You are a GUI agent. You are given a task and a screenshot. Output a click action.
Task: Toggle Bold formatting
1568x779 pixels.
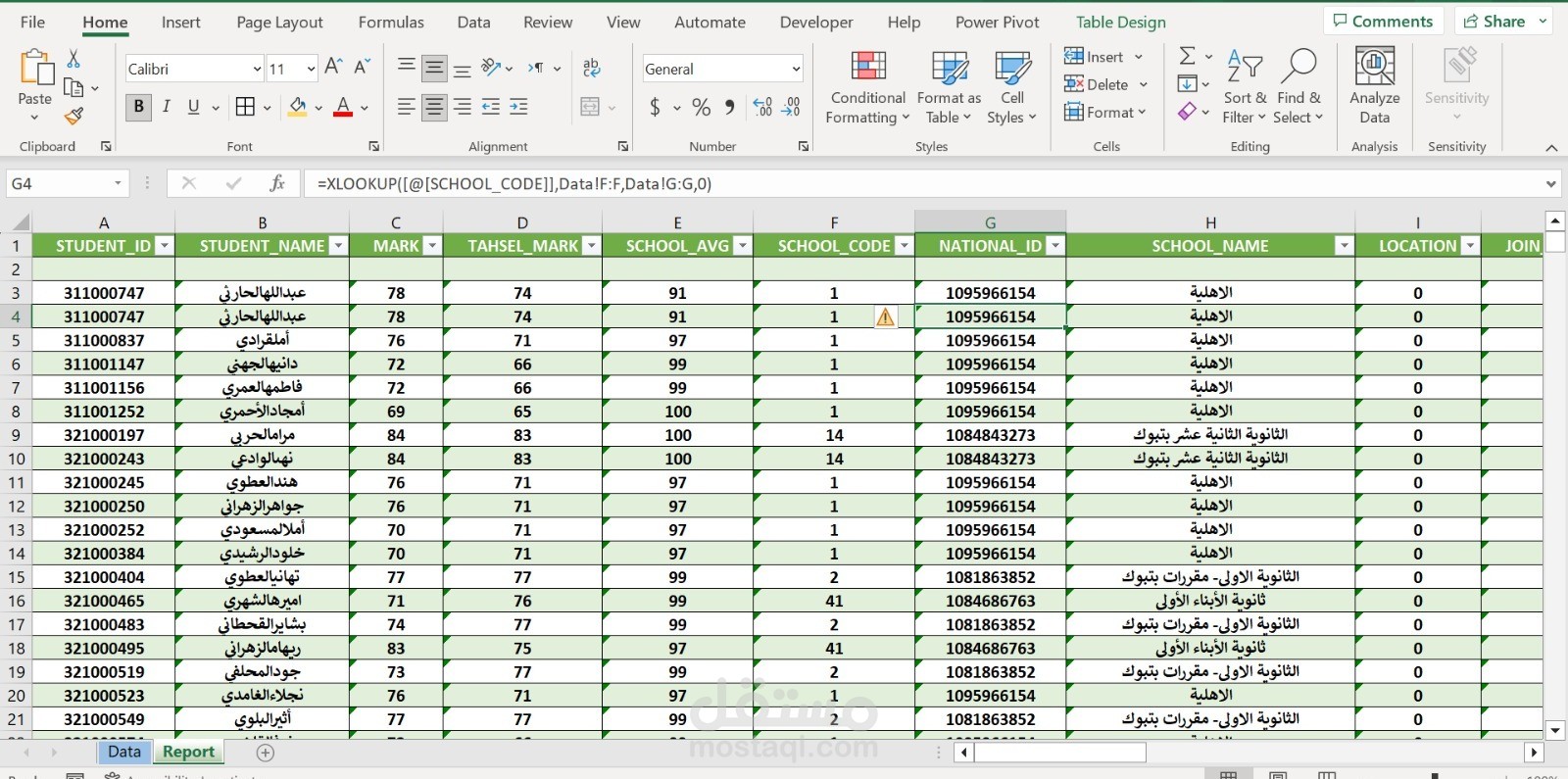coord(138,107)
